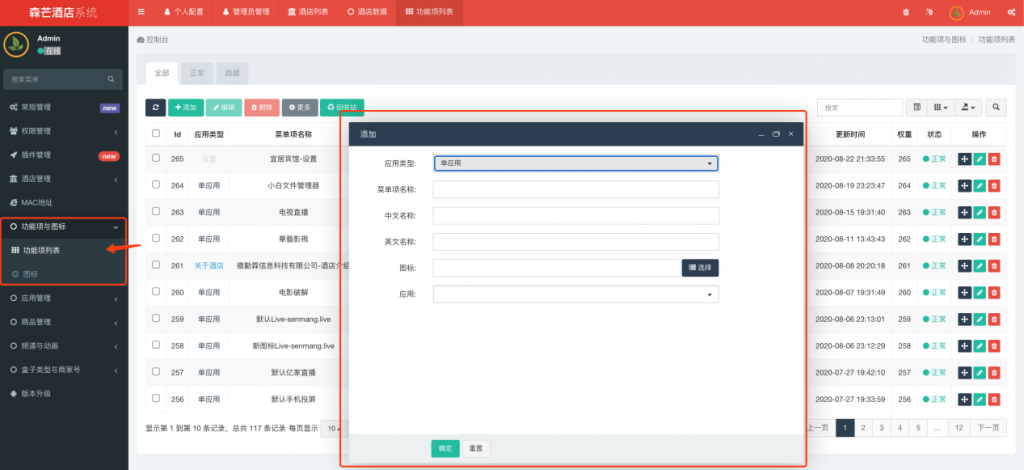Image resolution: width=1024 pixels, height=470 pixels.
Task: Click drag-move icon for row 263
Action: click(x=964, y=212)
